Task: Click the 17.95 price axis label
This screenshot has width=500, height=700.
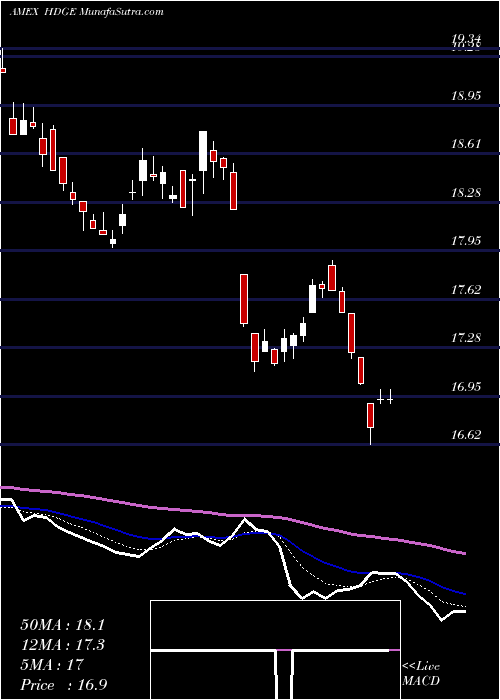Action: (x=466, y=241)
